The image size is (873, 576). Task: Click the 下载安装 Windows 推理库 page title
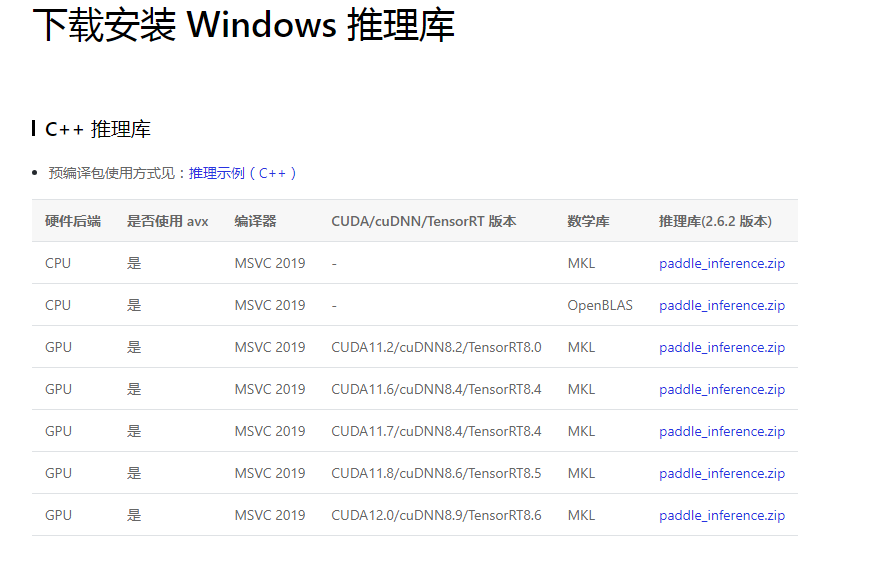[244, 25]
